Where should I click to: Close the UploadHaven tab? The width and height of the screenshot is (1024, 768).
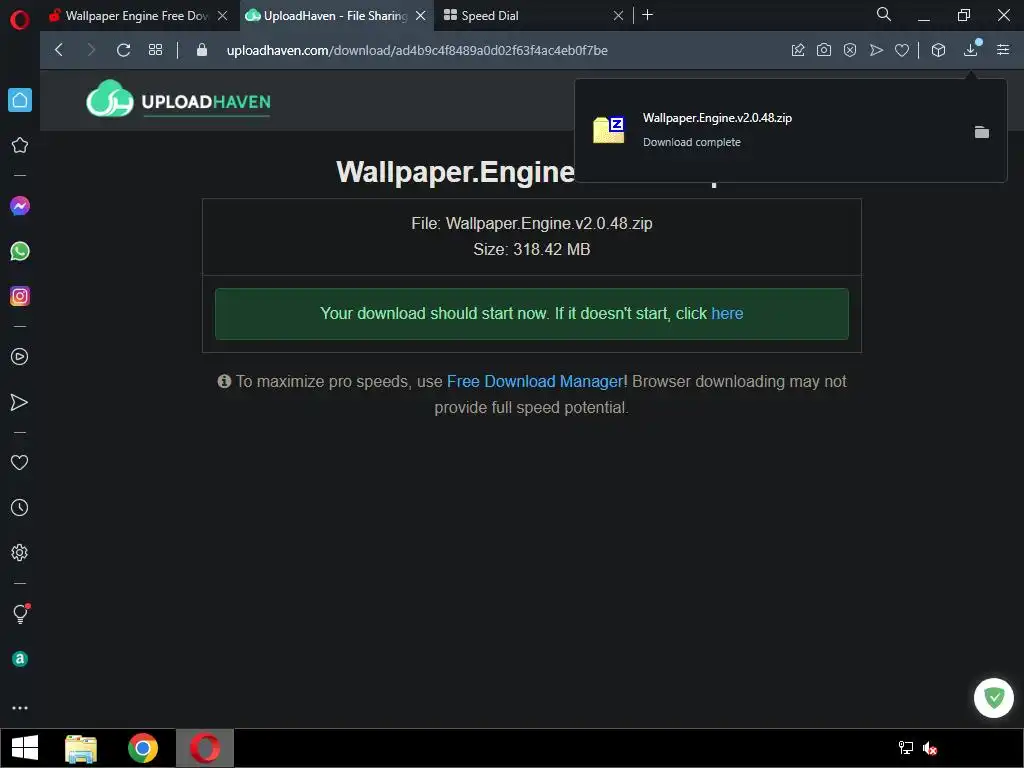(421, 16)
